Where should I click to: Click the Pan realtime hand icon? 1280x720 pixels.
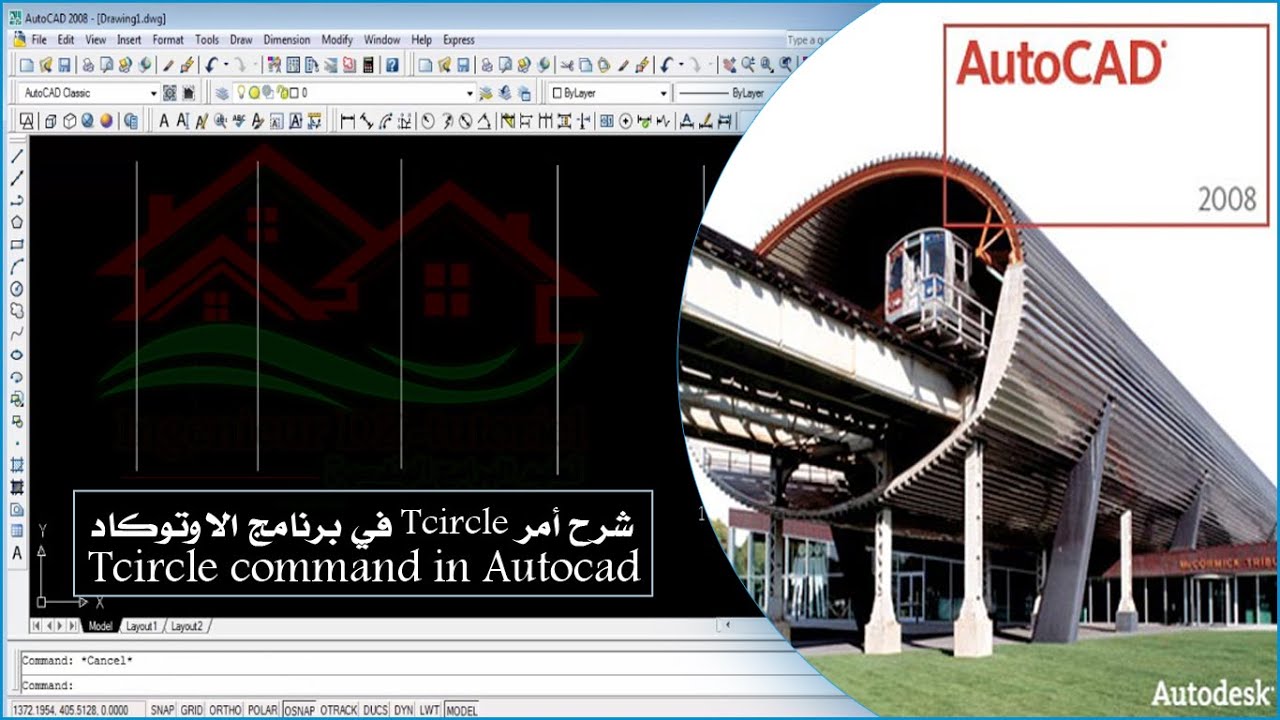(x=730, y=65)
